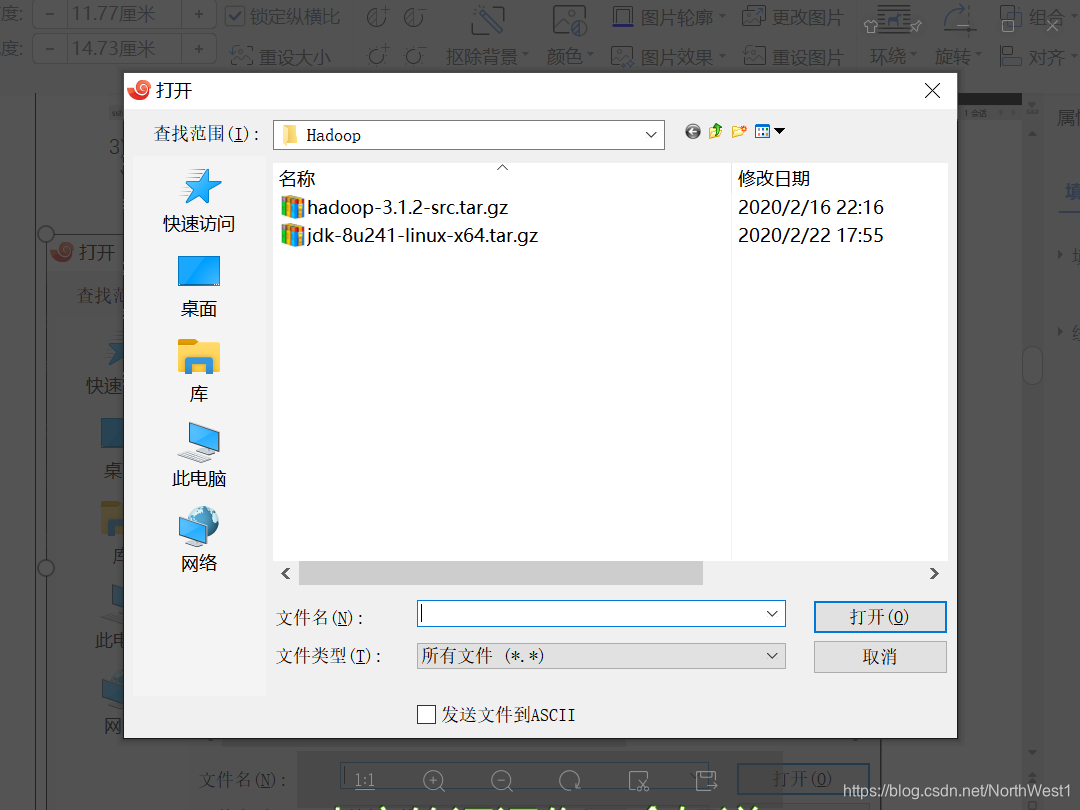Click the 11.77厘米 height field
The image size is (1080, 810).
click(125, 14)
